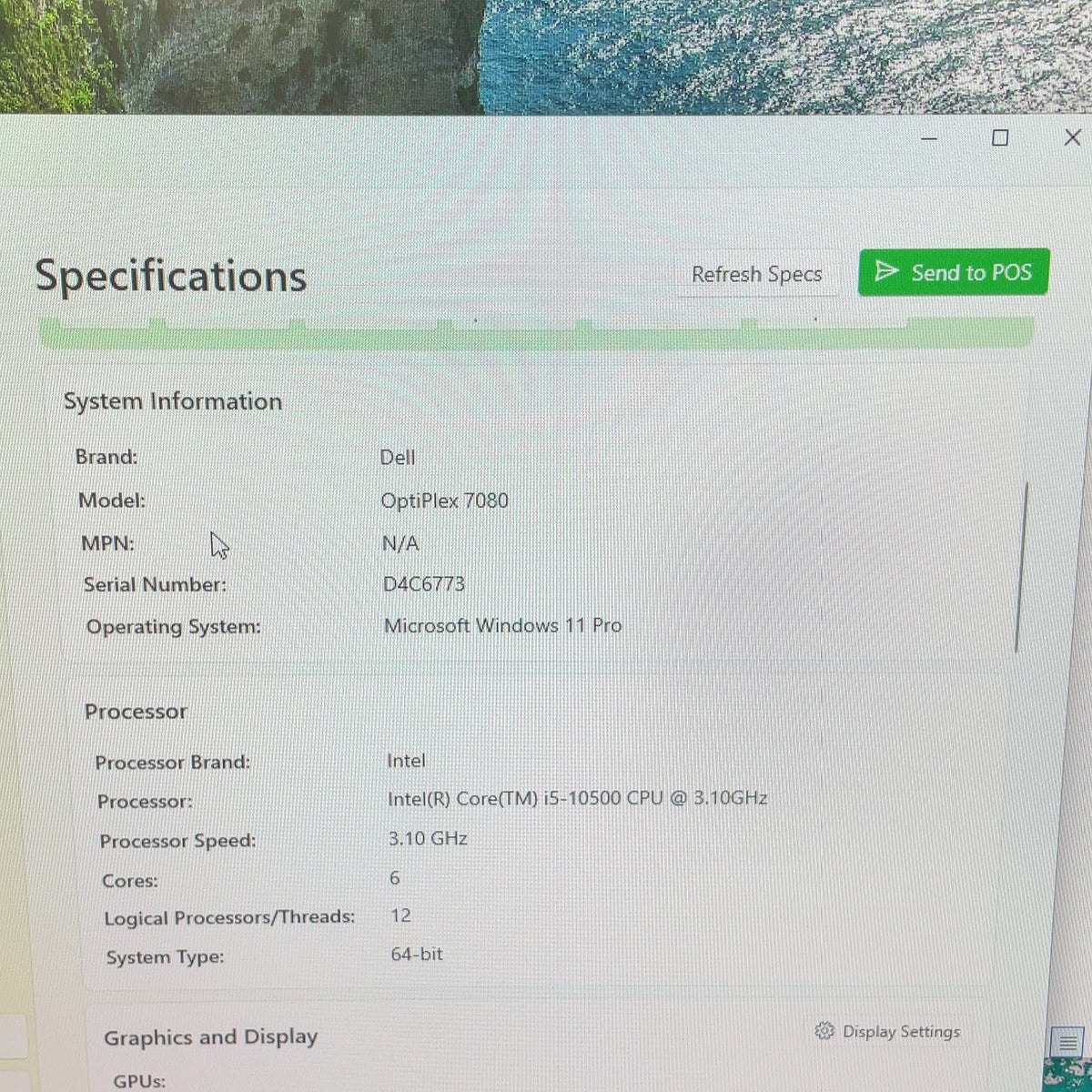The image size is (1092, 1092).
Task: Click the System Information heading
Action: tap(173, 401)
